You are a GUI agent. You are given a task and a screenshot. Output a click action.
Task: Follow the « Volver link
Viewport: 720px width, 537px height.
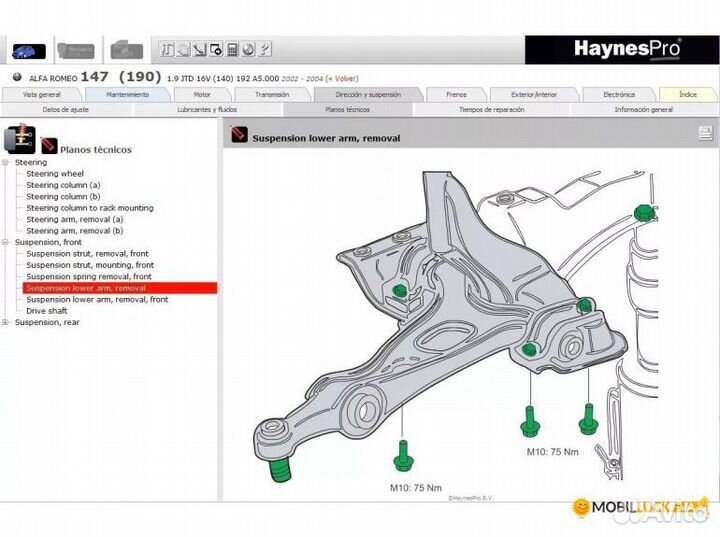(342, 79)
